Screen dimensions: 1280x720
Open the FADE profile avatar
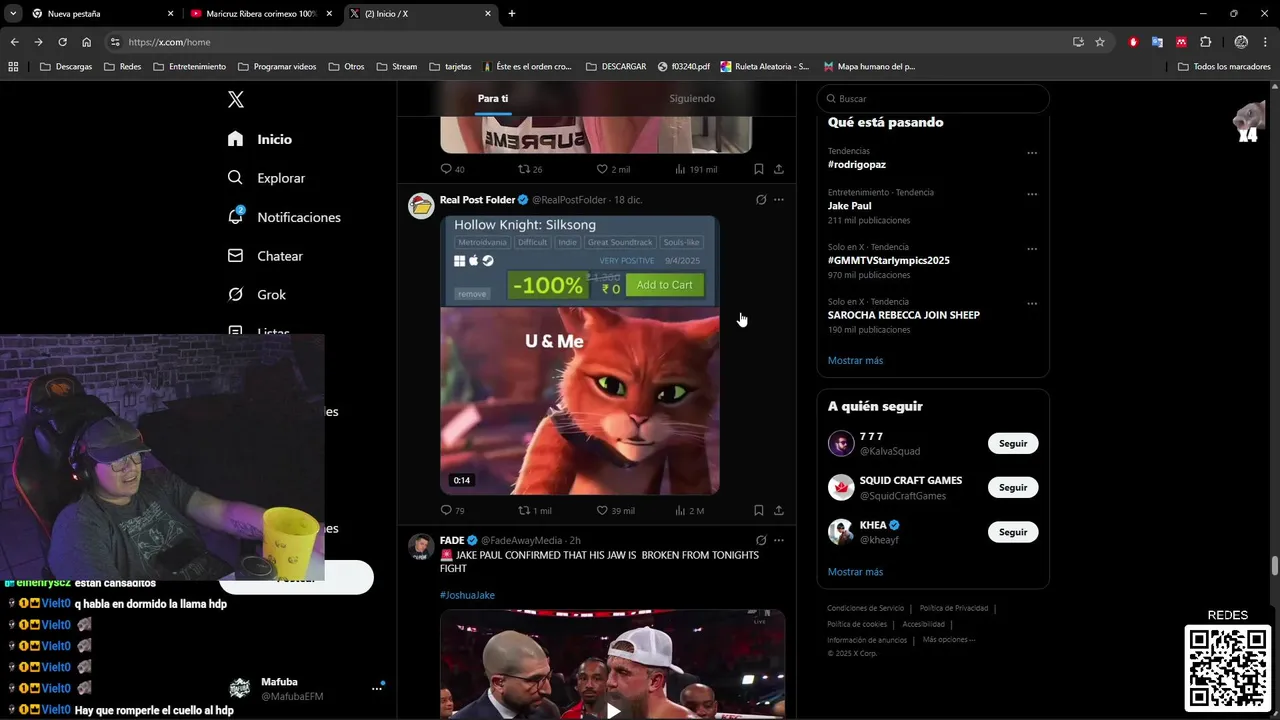(421, 546)
